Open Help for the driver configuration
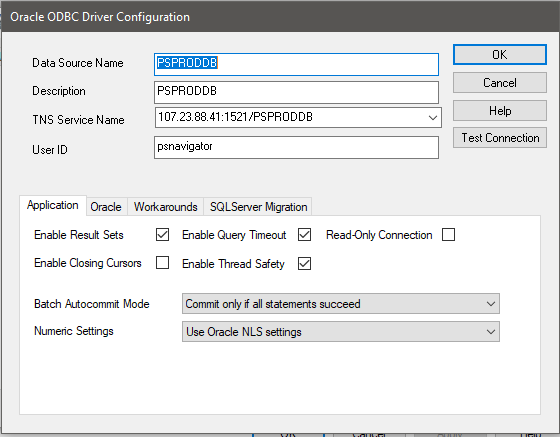Viewport: 560px width, 437px height. pyautogui.click(x=500, y=111)
